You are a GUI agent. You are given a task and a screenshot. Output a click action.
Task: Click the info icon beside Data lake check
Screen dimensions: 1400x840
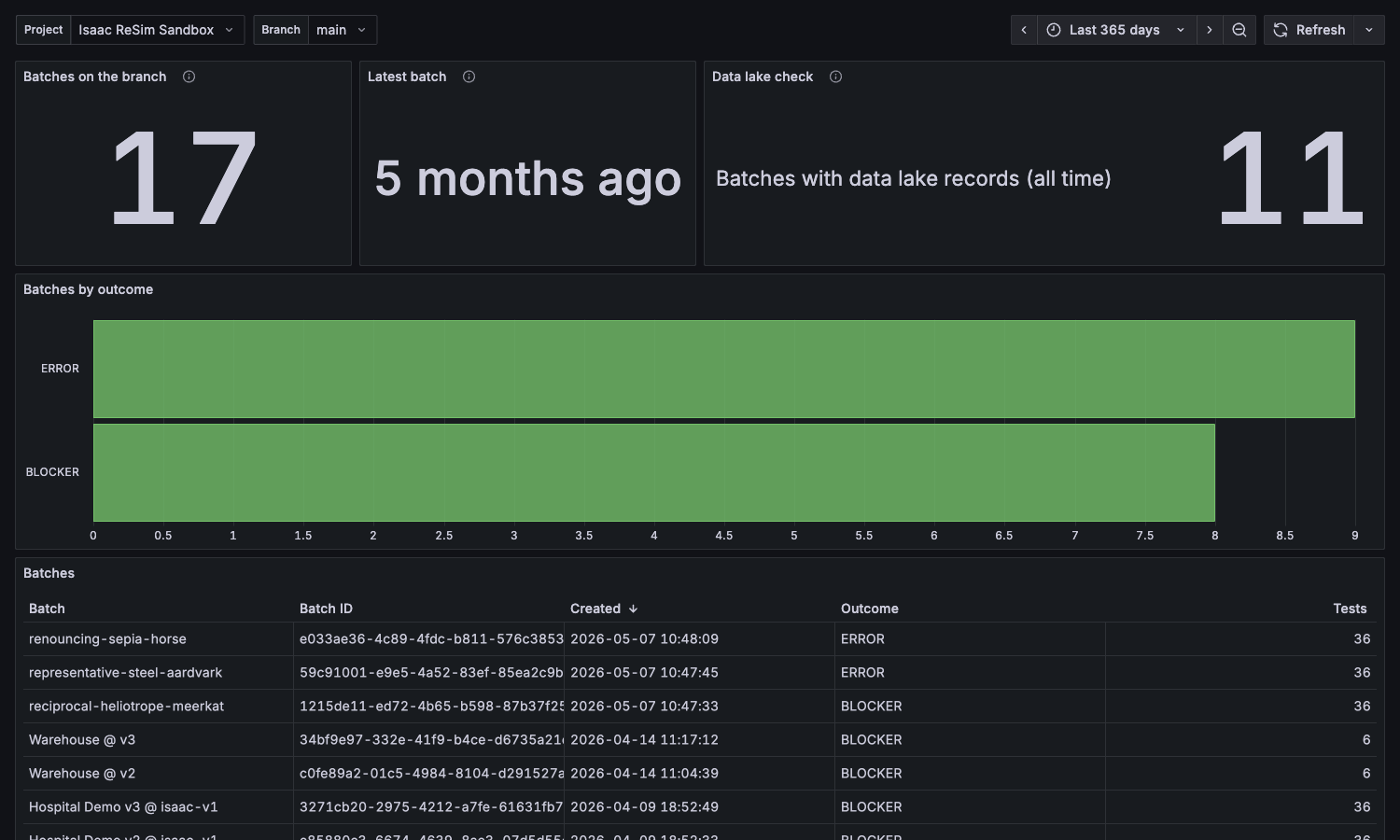[835, 77]
